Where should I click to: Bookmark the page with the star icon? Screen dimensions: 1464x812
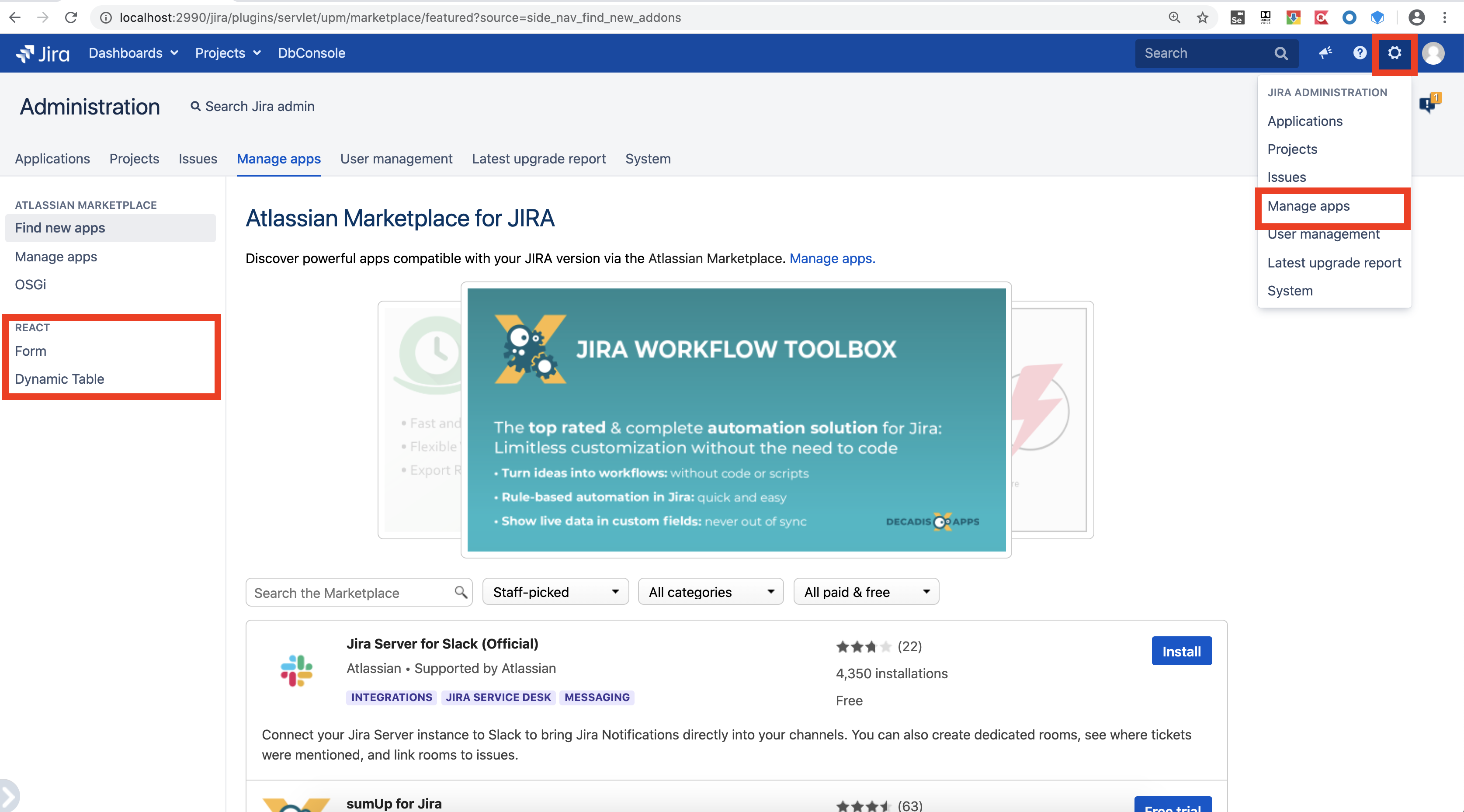pos(1202,17)
